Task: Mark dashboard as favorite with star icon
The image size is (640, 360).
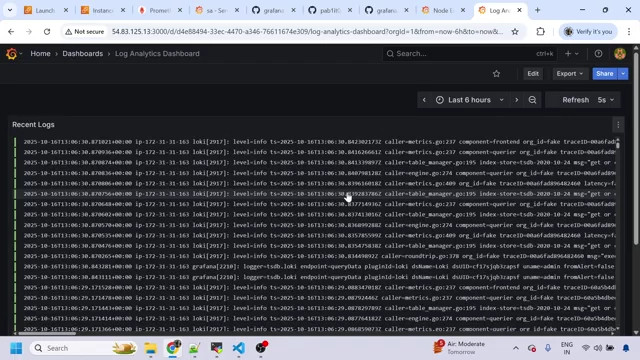Action: 496,74
